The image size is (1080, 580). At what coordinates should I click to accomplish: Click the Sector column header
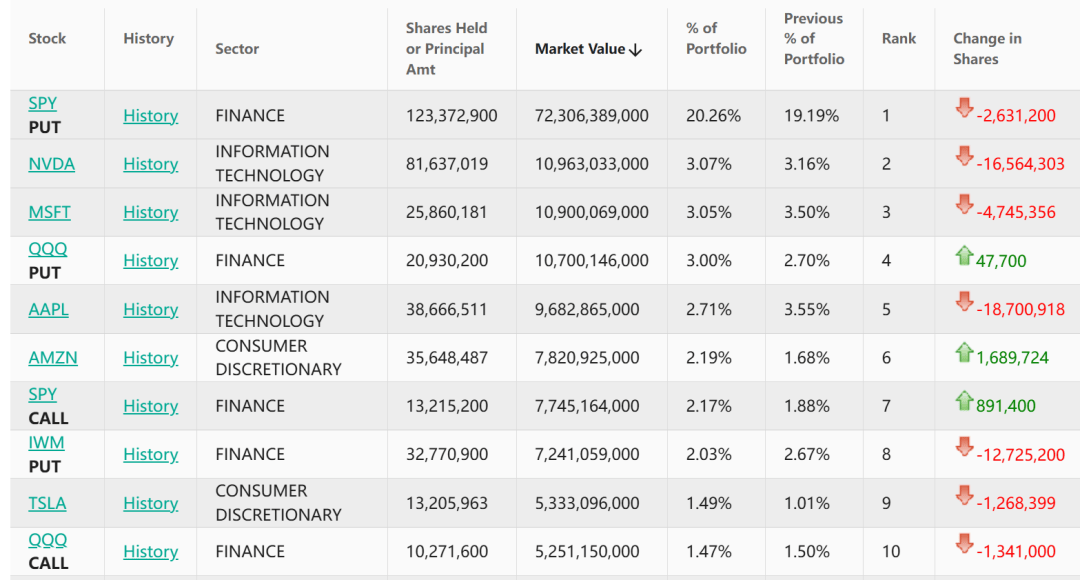(237, 49)
